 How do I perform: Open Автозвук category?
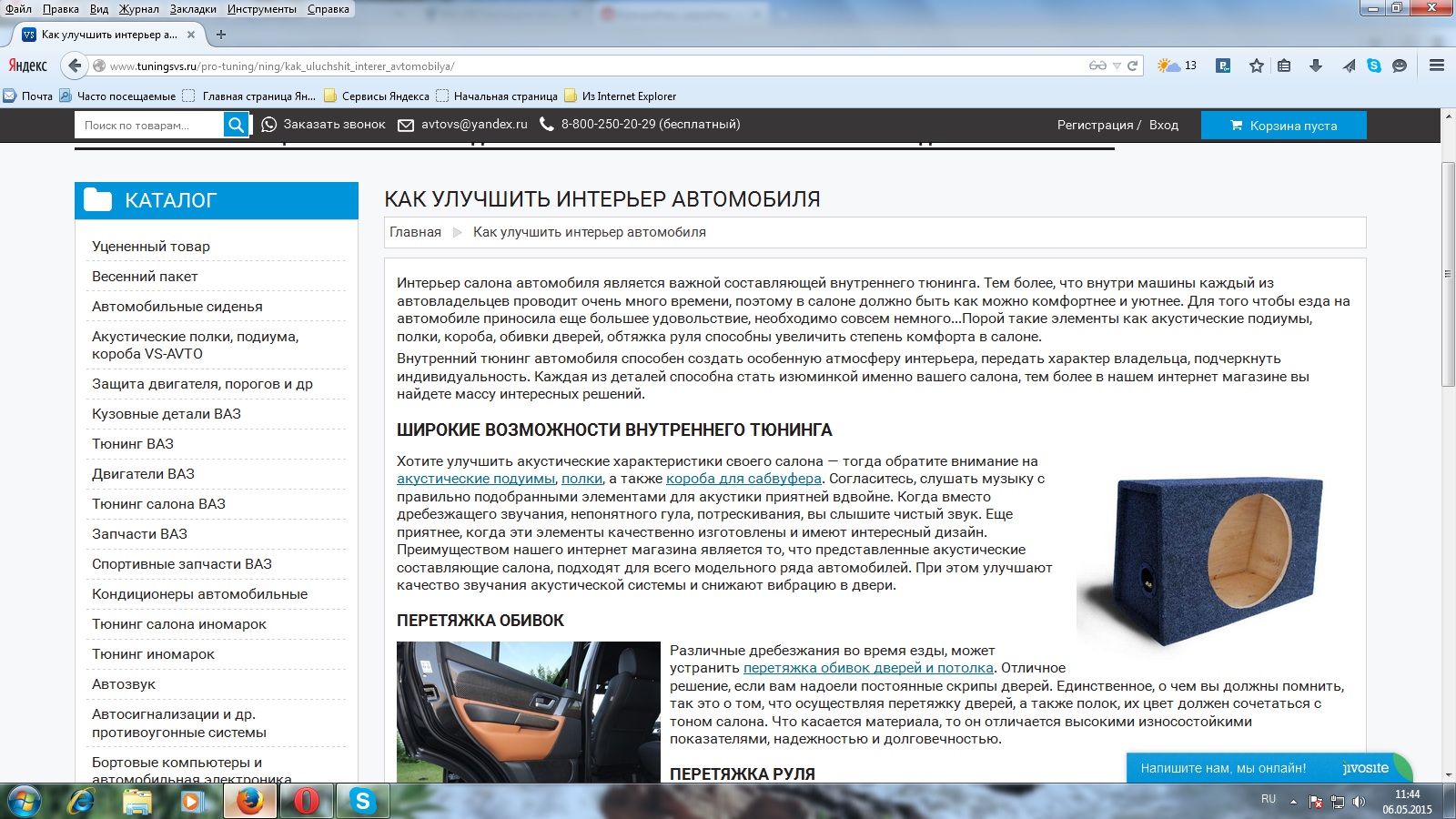coord(124,683)
